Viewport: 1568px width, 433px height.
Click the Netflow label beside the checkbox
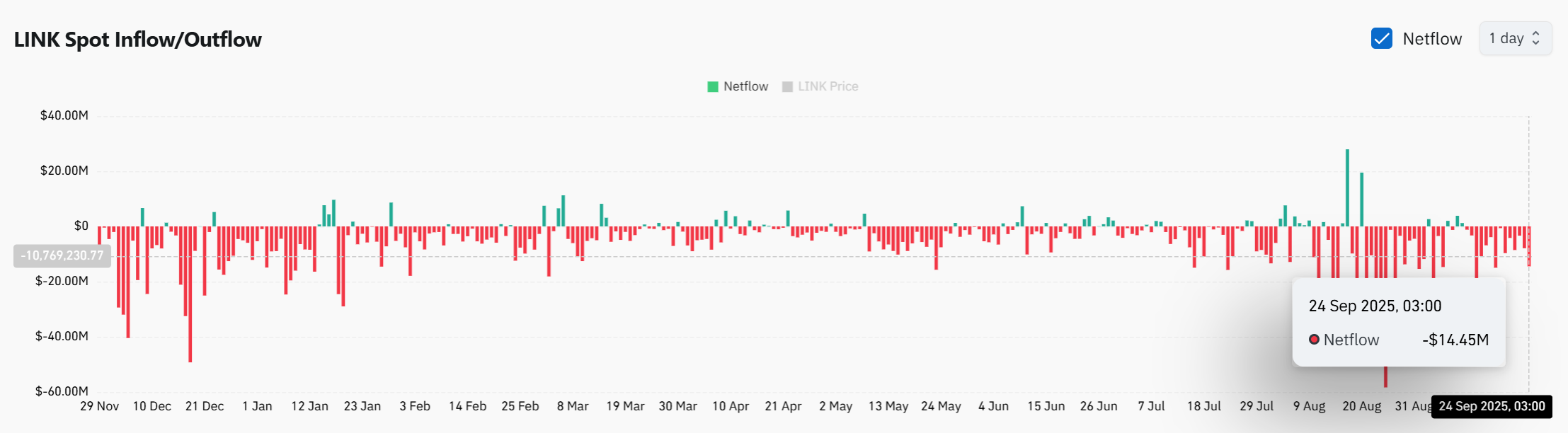(x=1431, y=39)
